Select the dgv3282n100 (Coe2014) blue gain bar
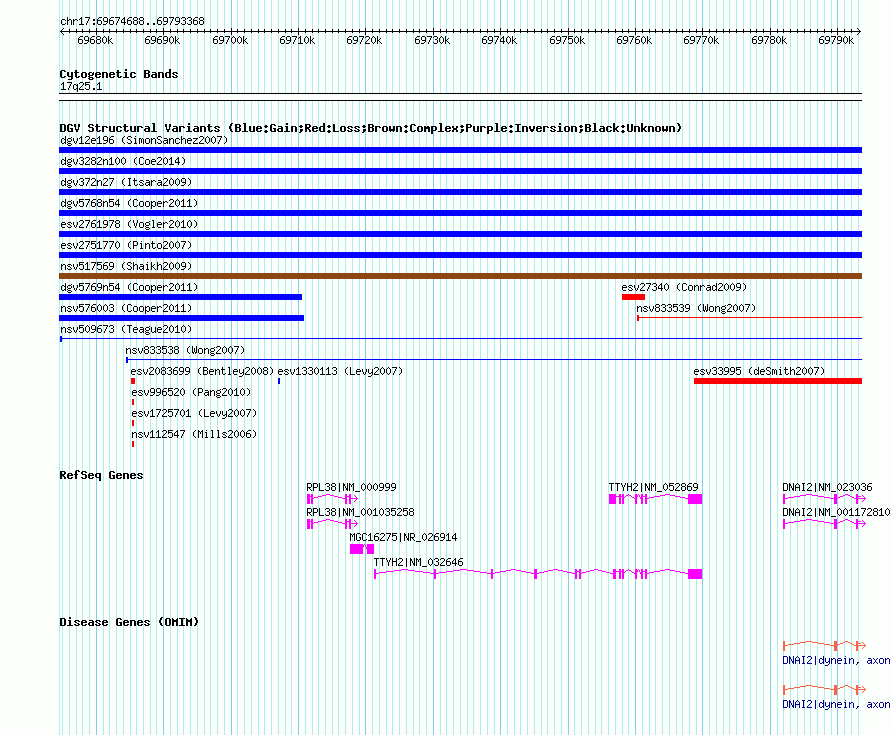Screen dimensions: 890x735 460,171
